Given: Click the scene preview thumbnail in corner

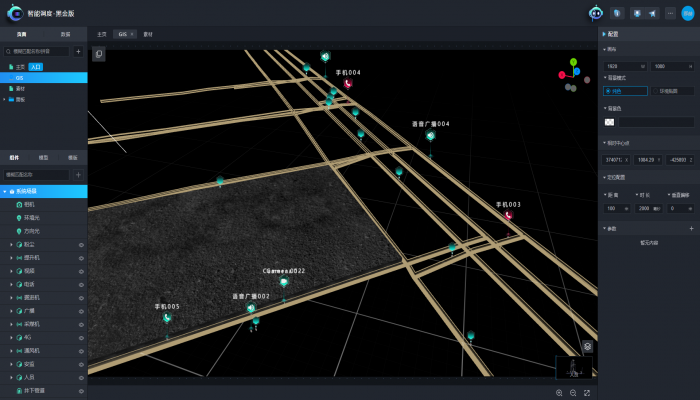Looking at the screenshot, I should click(574, 366).
